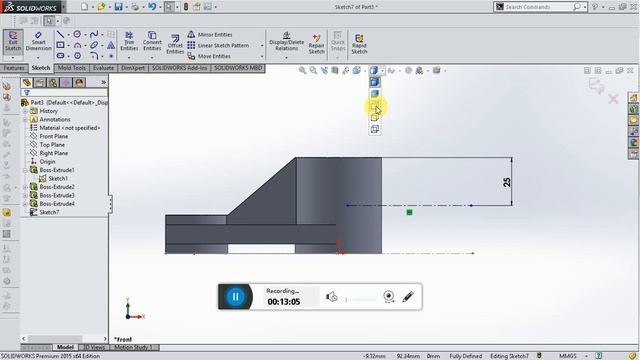Select Shaded With Edges display style
The height and width of the screenshot is (360, 640).
(x=374, y=82)
